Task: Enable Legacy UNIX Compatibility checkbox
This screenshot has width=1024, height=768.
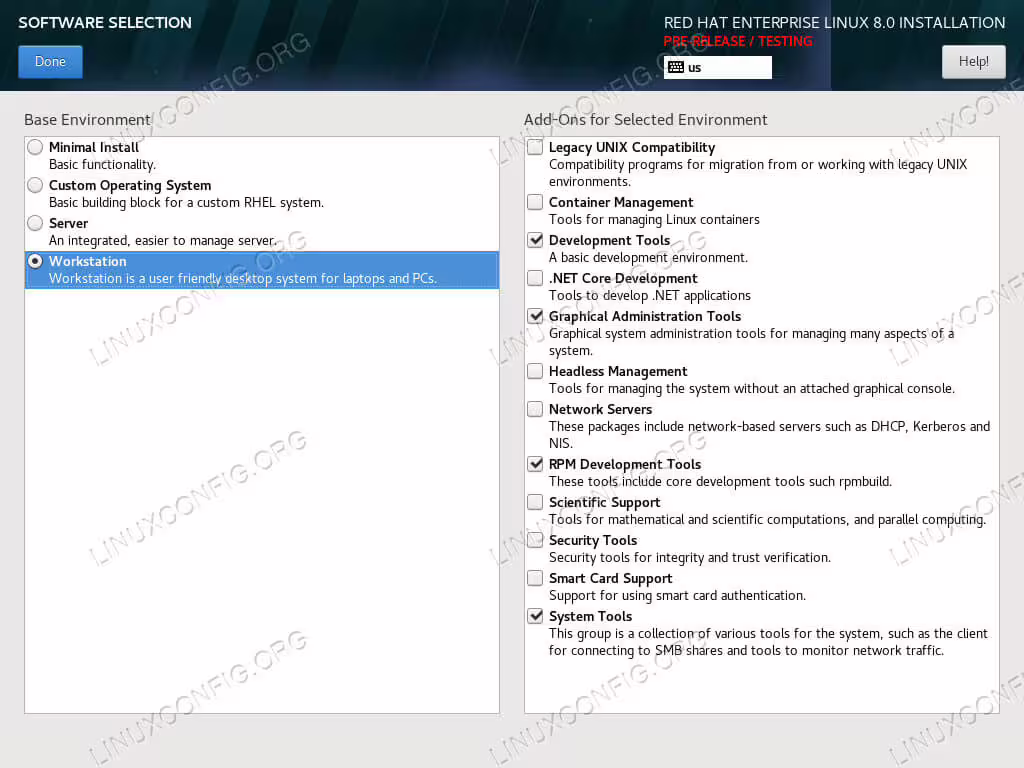Action: click(535, 148)
